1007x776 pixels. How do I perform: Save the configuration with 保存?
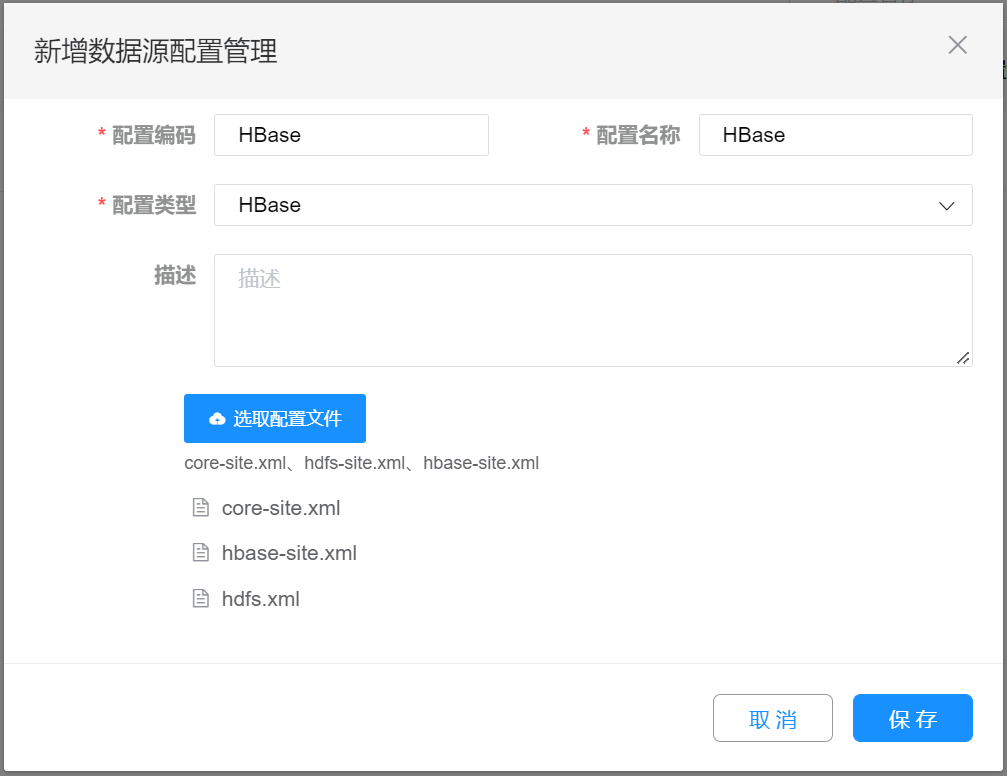tap(912, 719)
